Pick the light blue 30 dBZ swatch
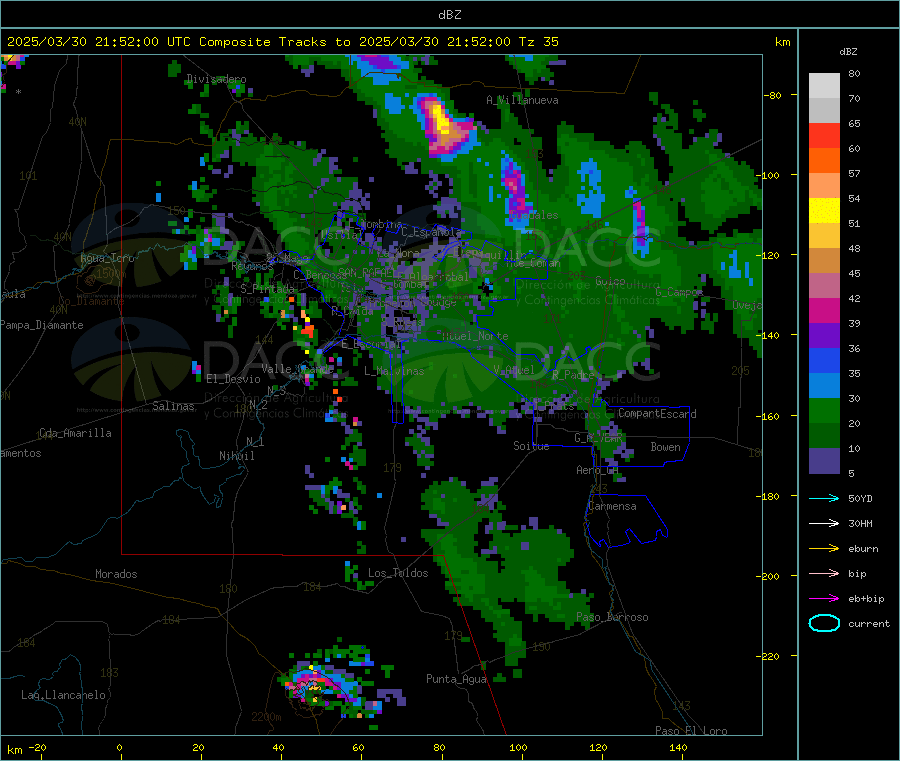The image size is (900, 761). pyautogui.click(x=824, y=385)
